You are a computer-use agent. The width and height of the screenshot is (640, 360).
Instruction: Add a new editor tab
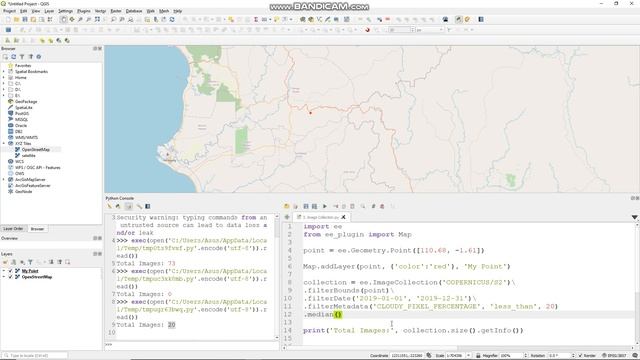coord(287,217)
